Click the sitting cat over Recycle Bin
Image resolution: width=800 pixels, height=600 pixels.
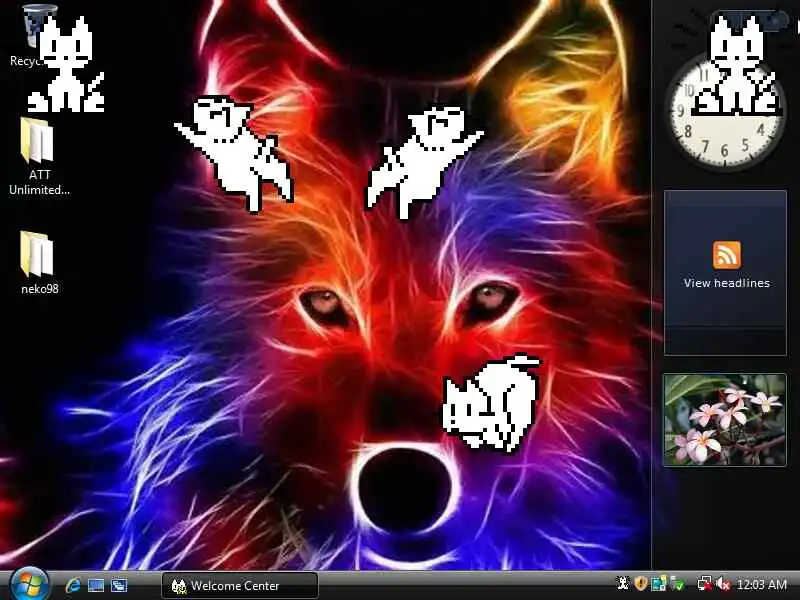pos(66,64)
